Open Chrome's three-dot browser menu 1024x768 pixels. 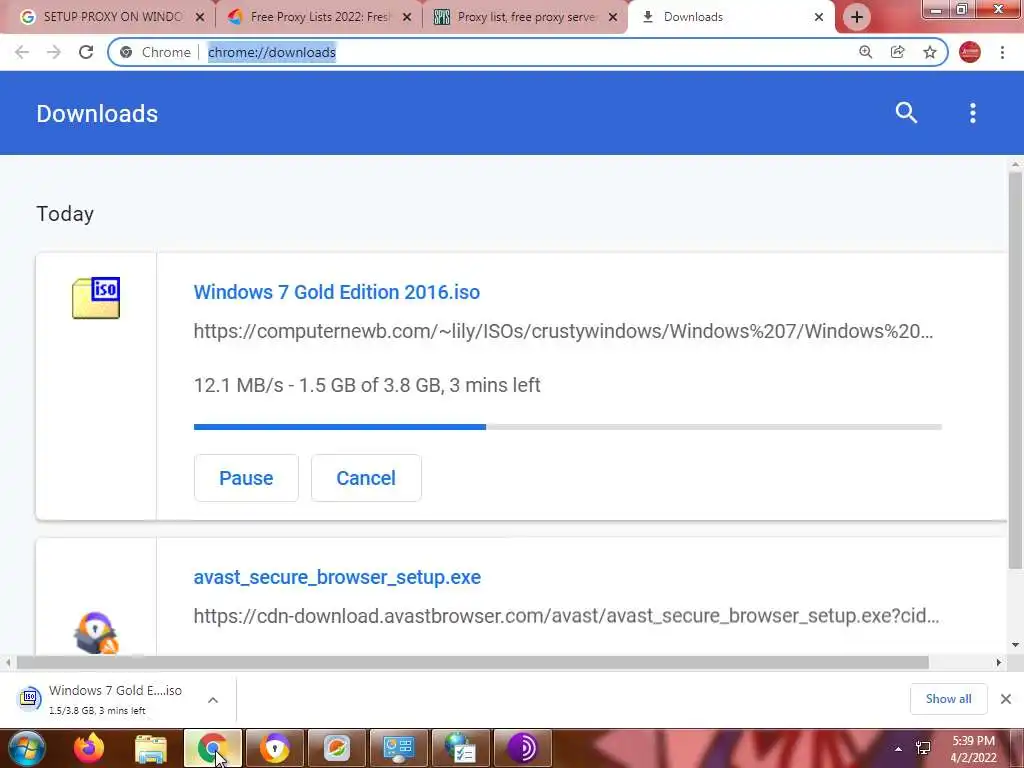[x=1002, y=52]
